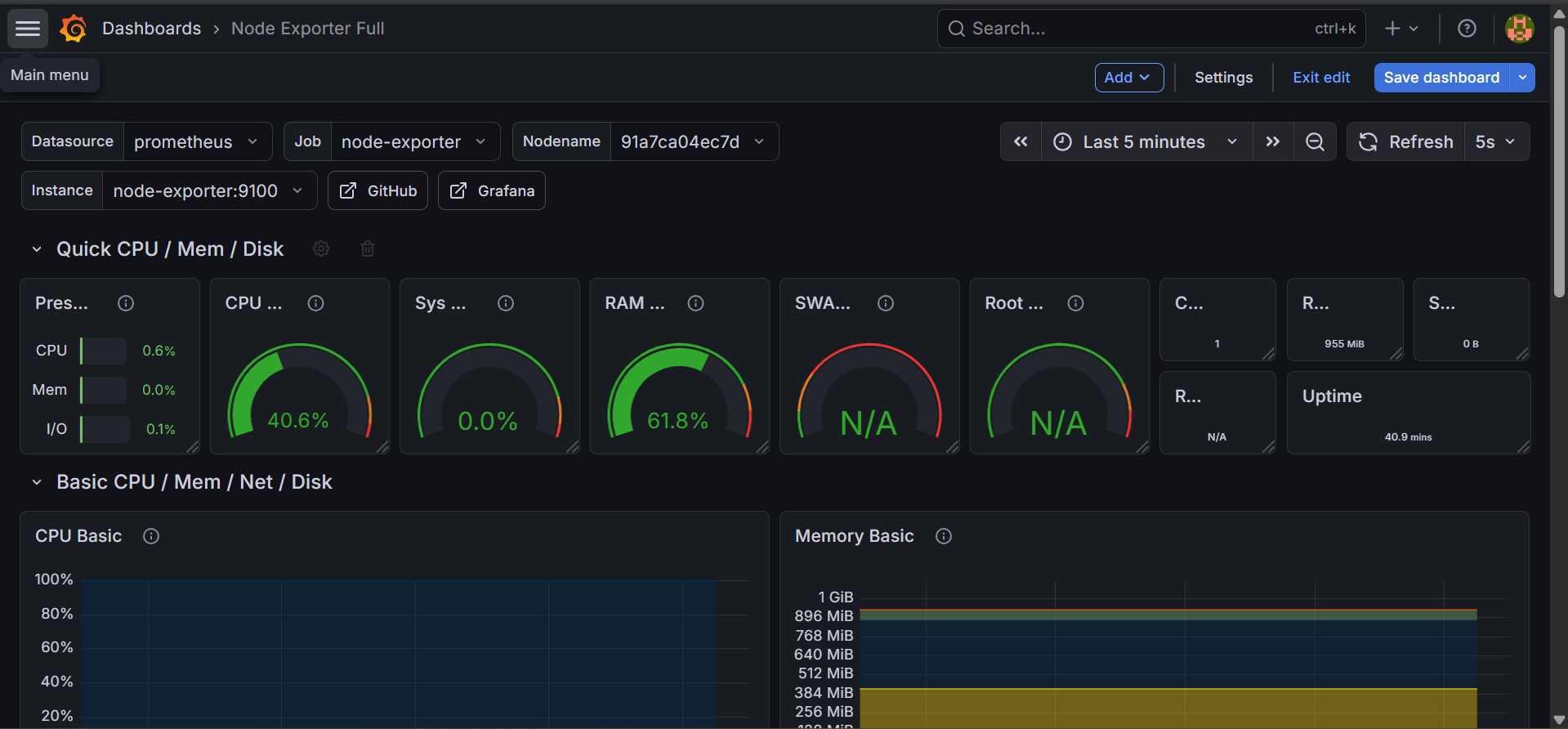Open Instance node-exporter:9100 dropdown
The height and width of the screenshot is (729, 1568).
point(209,190)
